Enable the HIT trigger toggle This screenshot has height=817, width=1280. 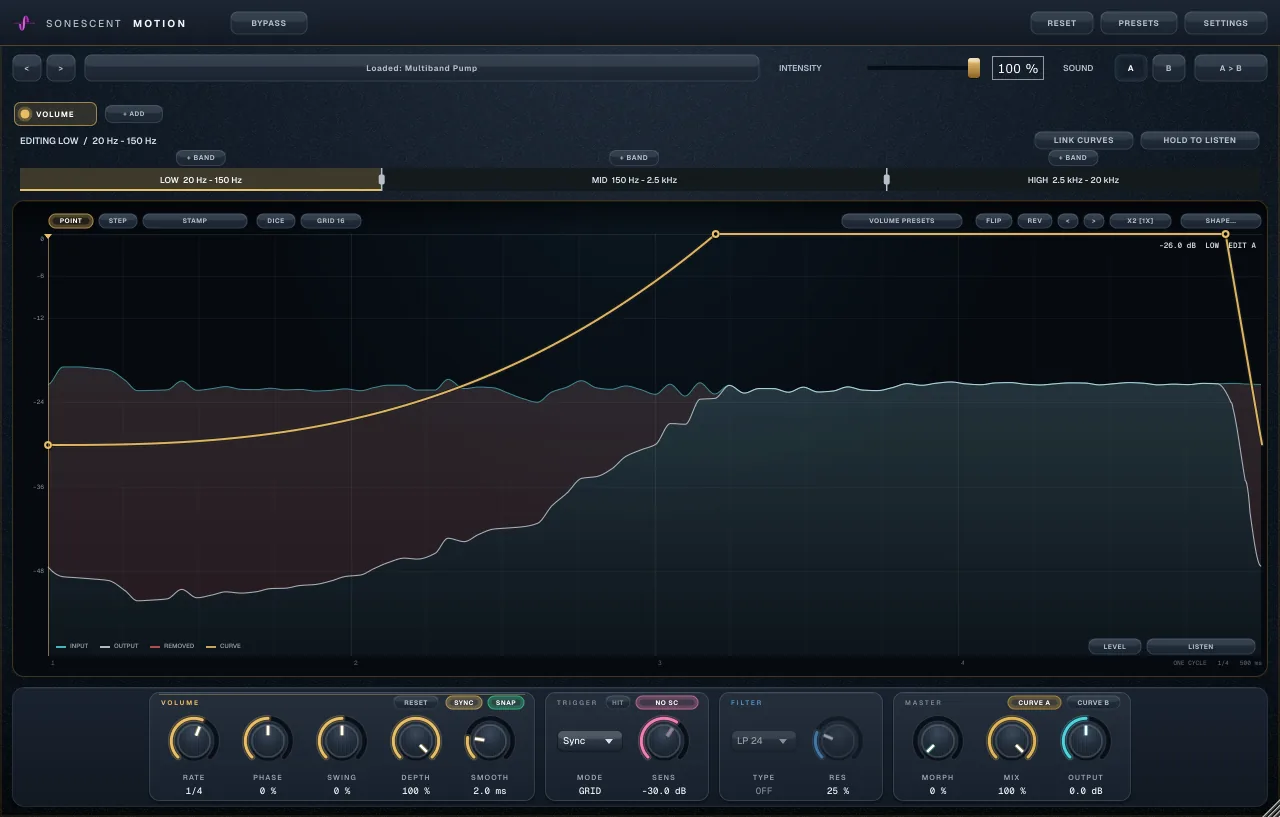[x=618, y=703]
